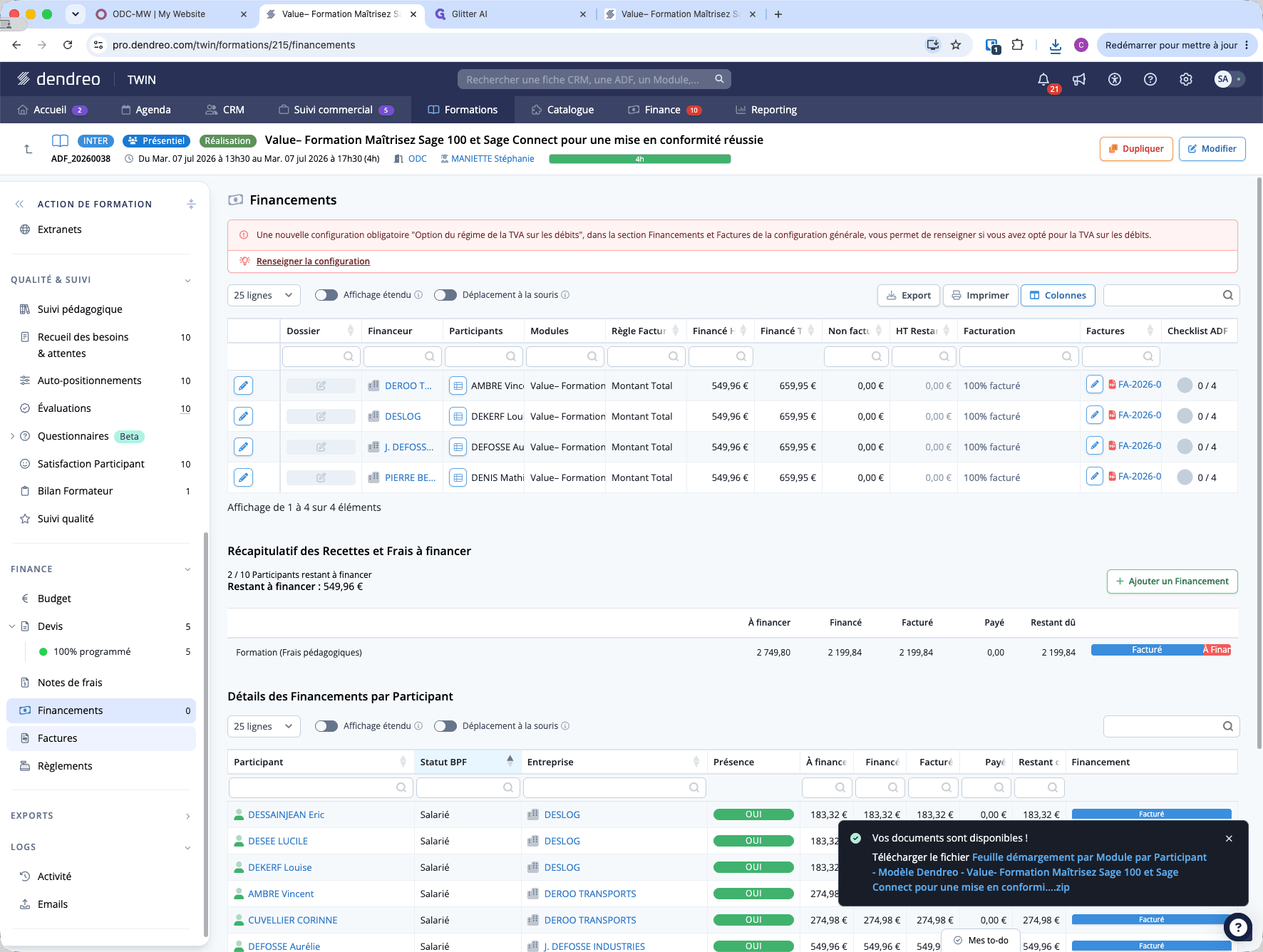
Task: Open the settings gear icon in header
Action: tap(1186, 79)
